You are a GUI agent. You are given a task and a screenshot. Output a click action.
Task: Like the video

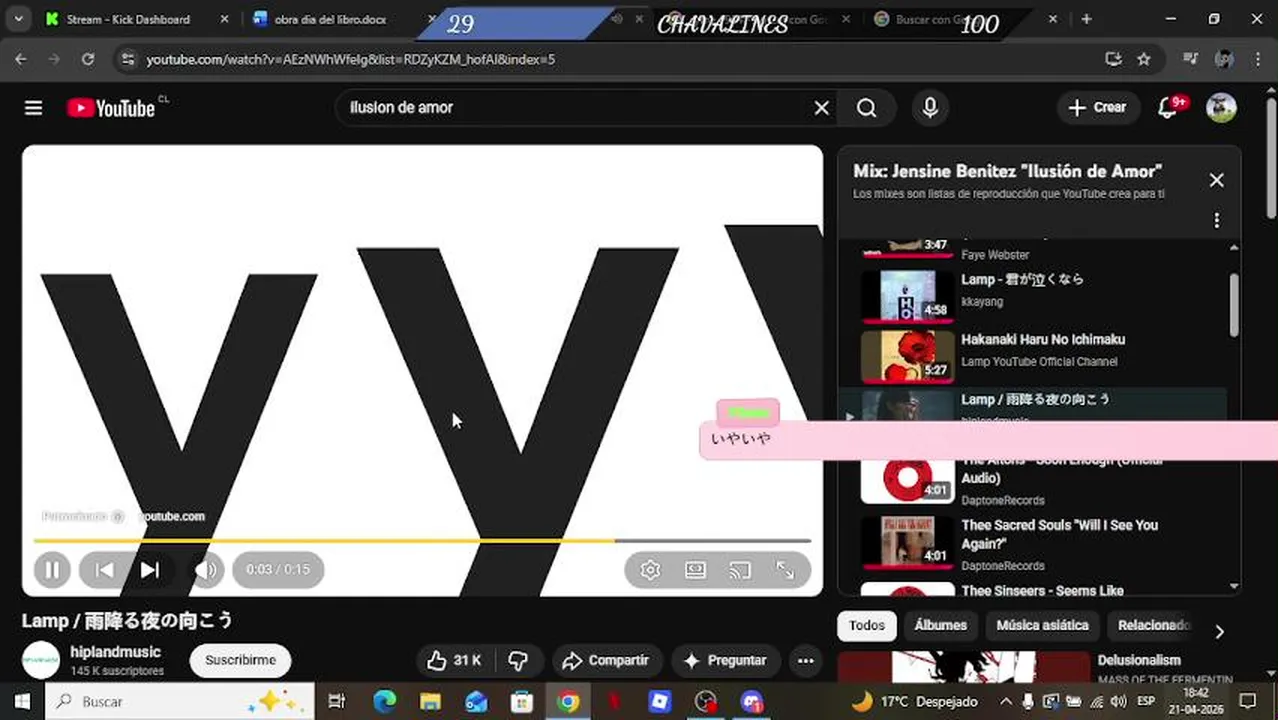[x=453, y=660]
